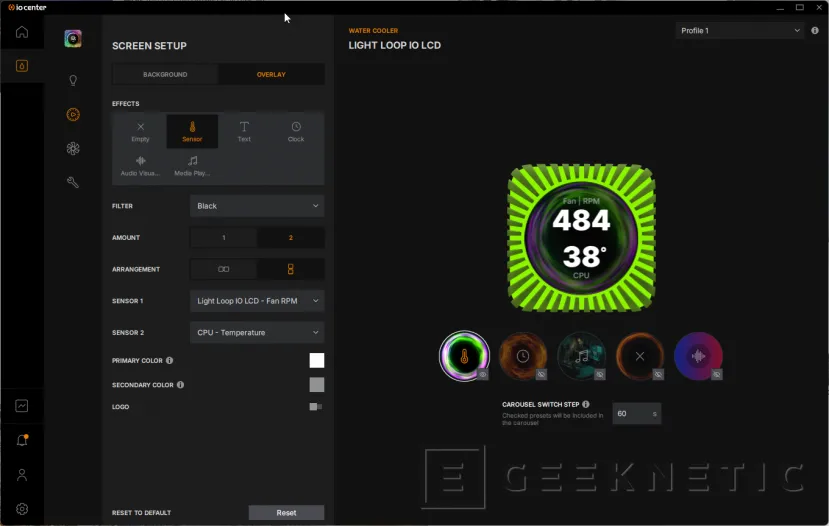Viewport: 829px width, 526px height.
Task: Click the carousel switch step field showing 60
Action: [637, 413]
